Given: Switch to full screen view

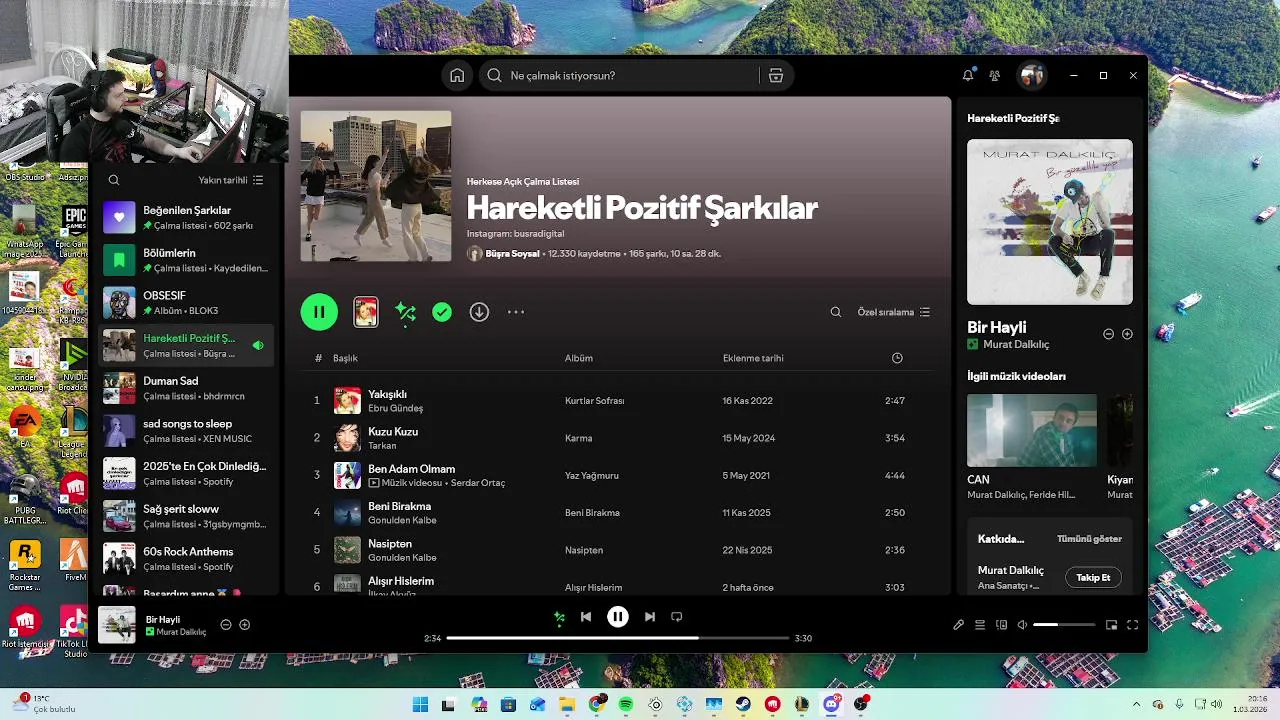Looking at the screenshot, I should (x=1133, y=625).
